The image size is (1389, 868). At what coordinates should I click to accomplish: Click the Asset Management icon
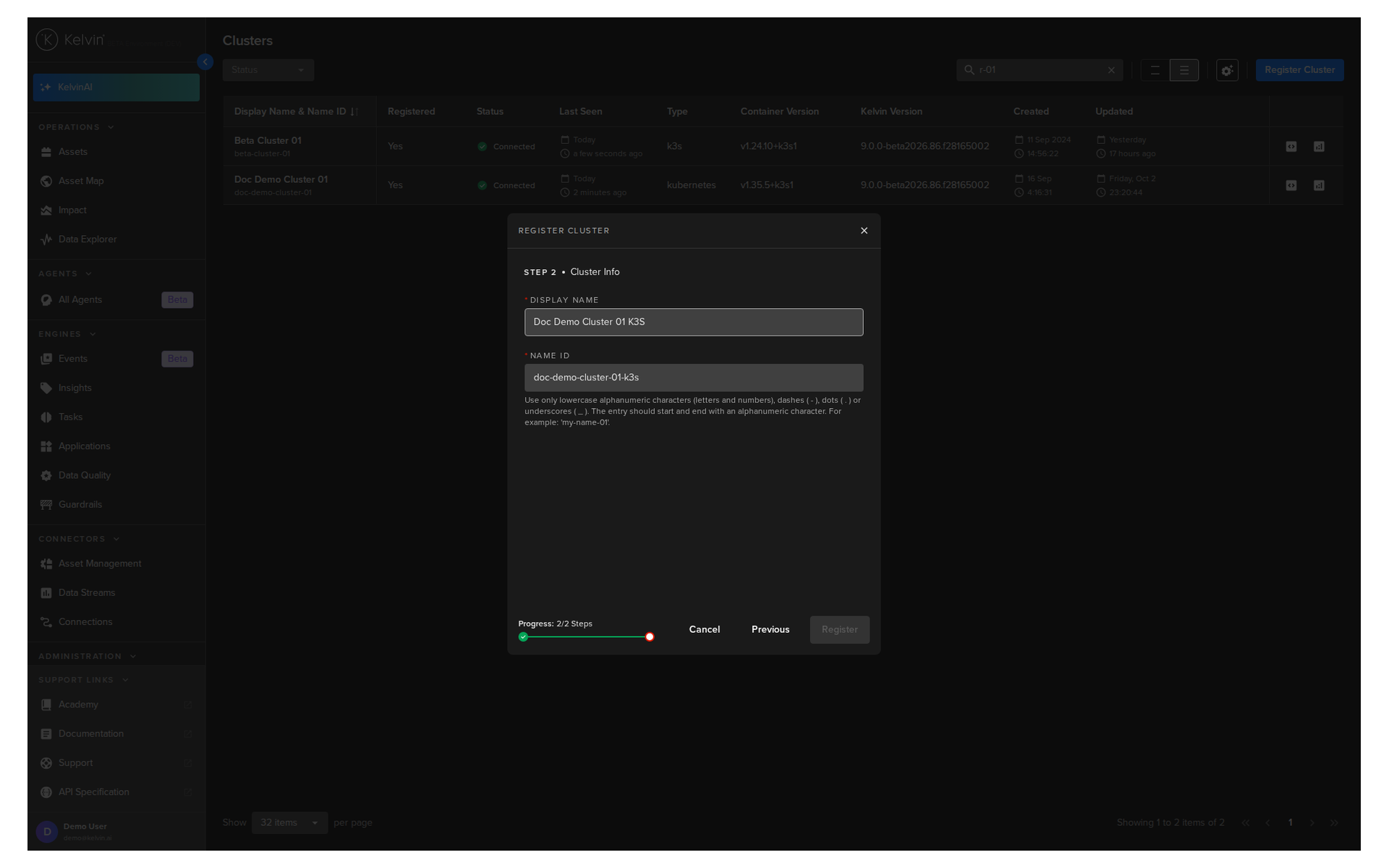click(46, 564)
